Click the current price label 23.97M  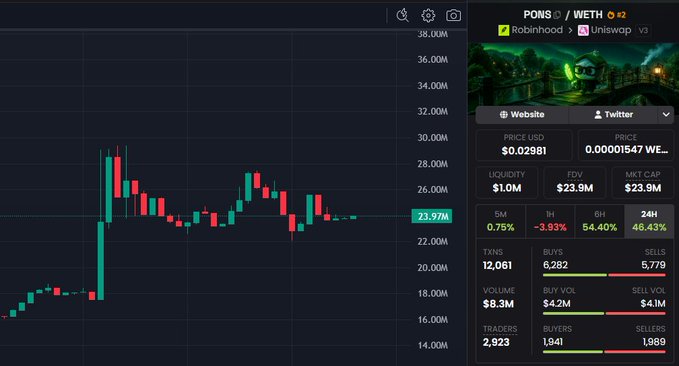[x=432, y=216]
